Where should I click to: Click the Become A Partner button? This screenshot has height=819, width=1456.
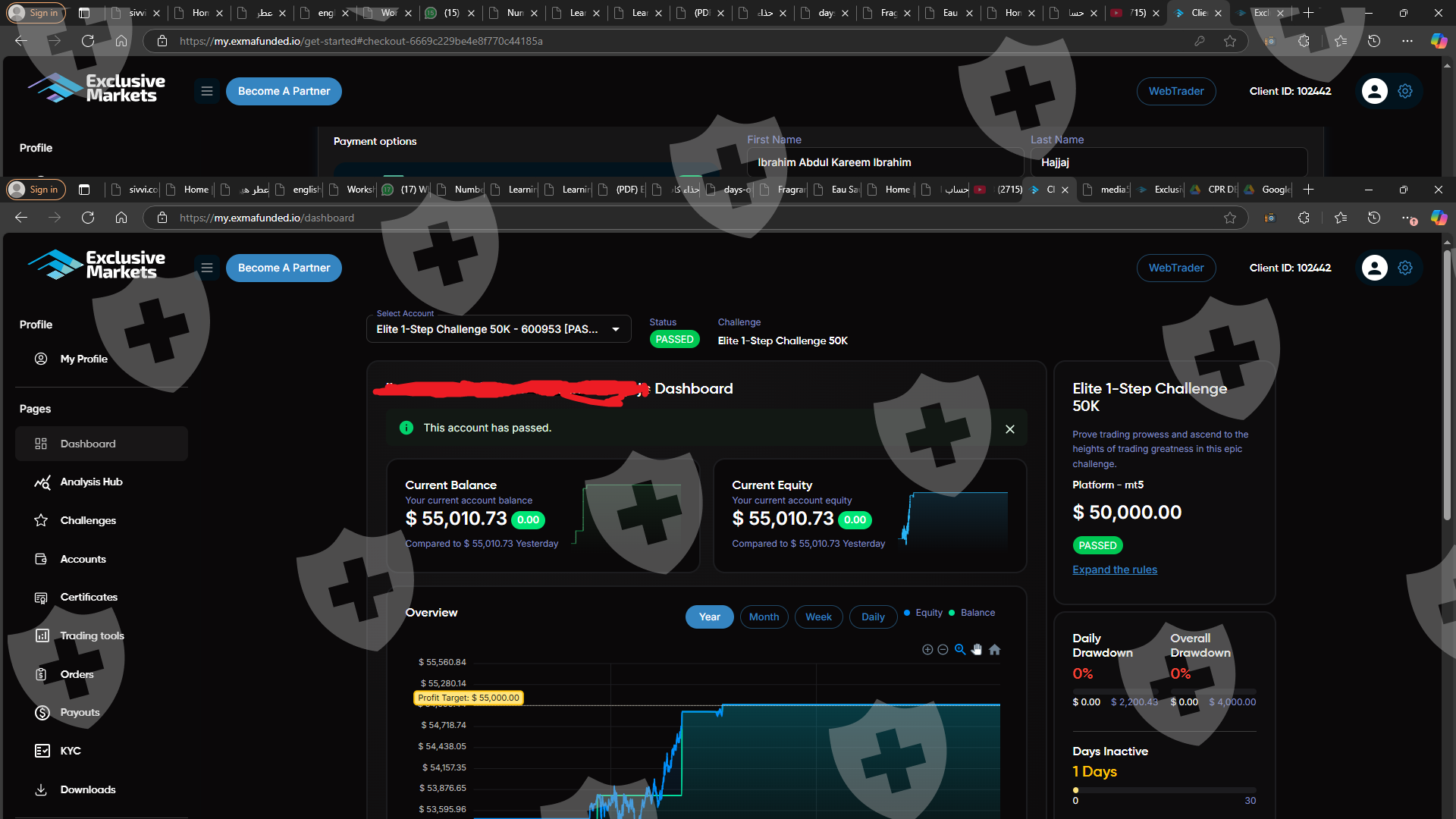point(284,268)
